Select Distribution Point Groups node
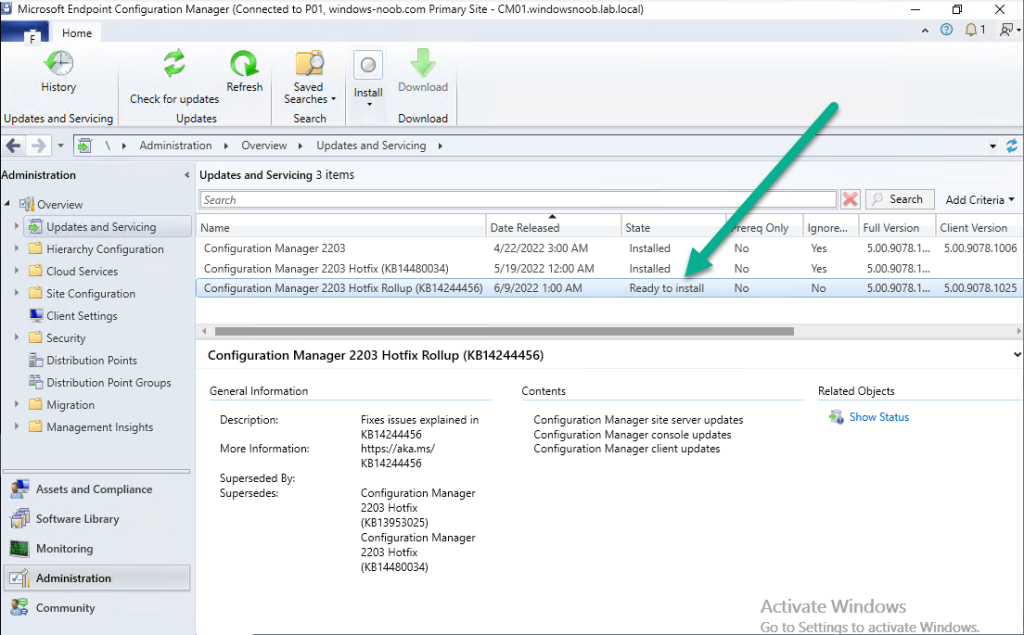The width and height of the screenshot is (1024, 635). [x=108, y=382]
